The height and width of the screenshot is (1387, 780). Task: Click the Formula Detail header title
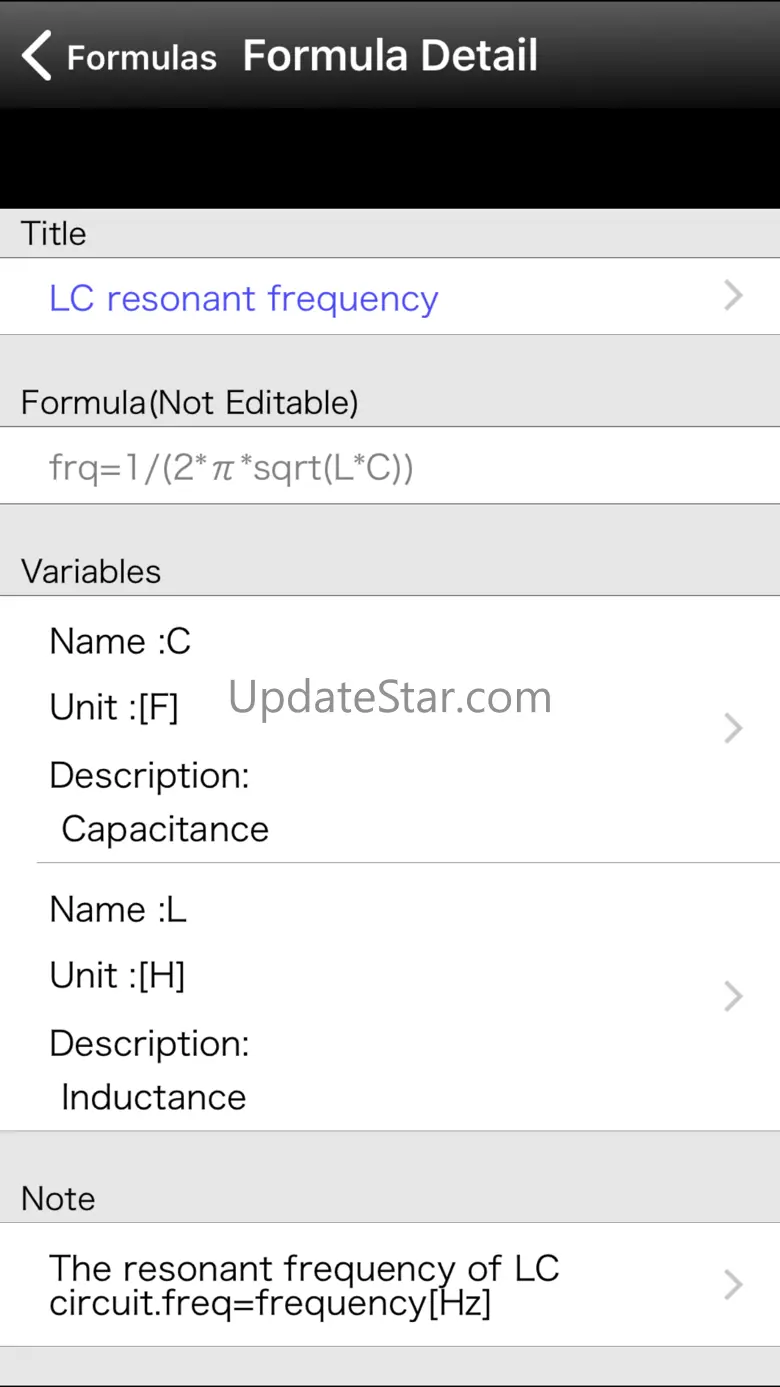tap(390, 55)
